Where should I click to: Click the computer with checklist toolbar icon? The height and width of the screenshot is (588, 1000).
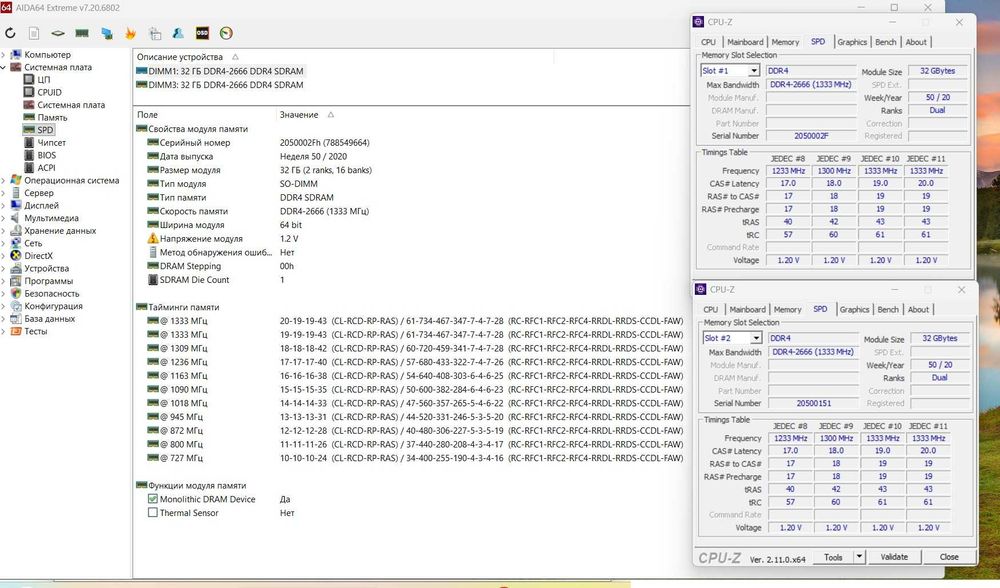point(155,33)
